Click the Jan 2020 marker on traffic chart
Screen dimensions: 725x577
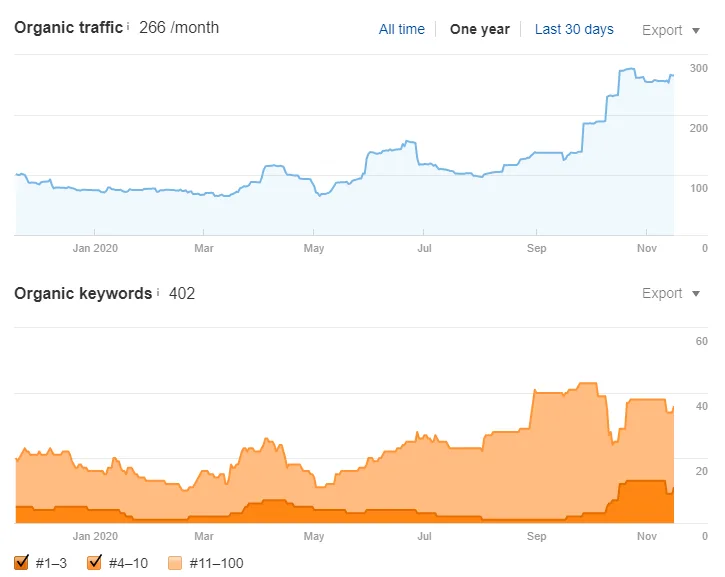95,248
